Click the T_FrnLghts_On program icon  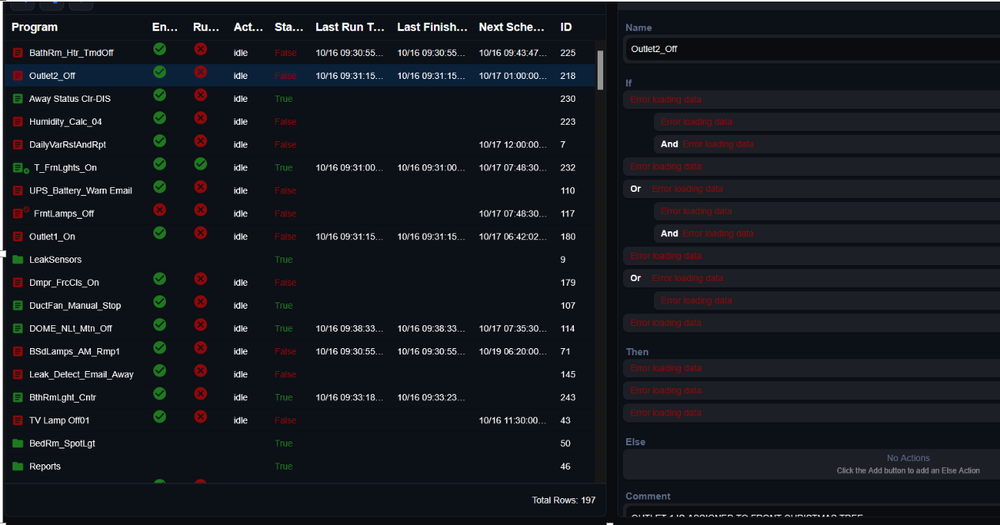pos(20,168)
